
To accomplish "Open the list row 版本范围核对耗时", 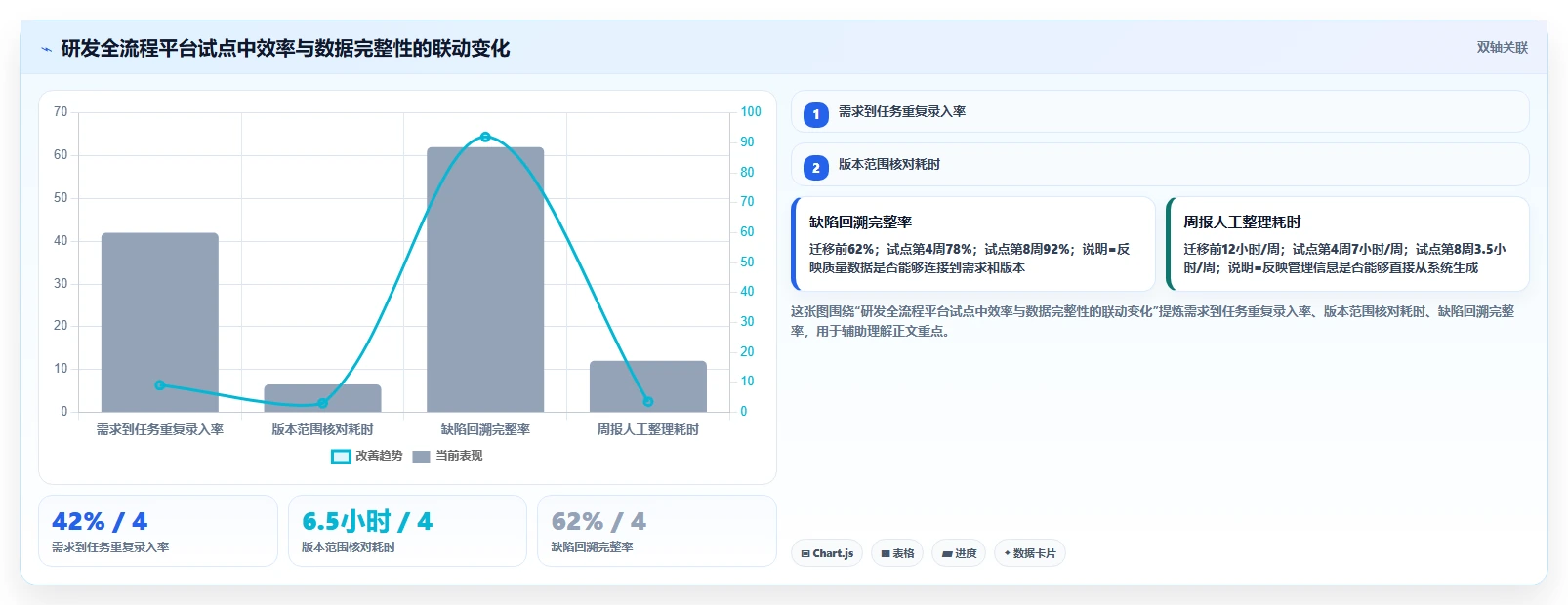I will [1160, 164].
